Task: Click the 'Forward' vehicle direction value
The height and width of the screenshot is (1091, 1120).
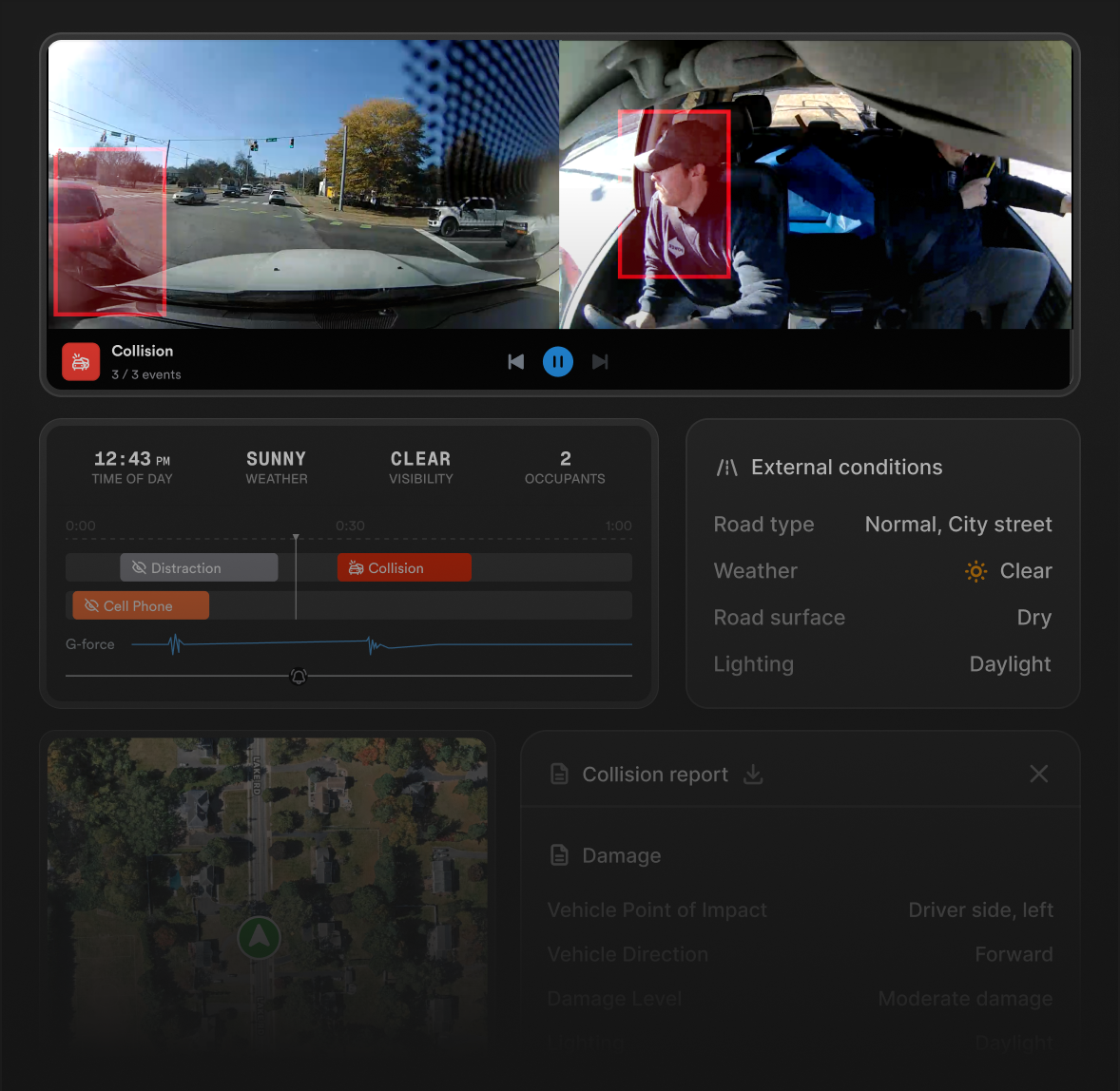Action: click(1014, 954)
